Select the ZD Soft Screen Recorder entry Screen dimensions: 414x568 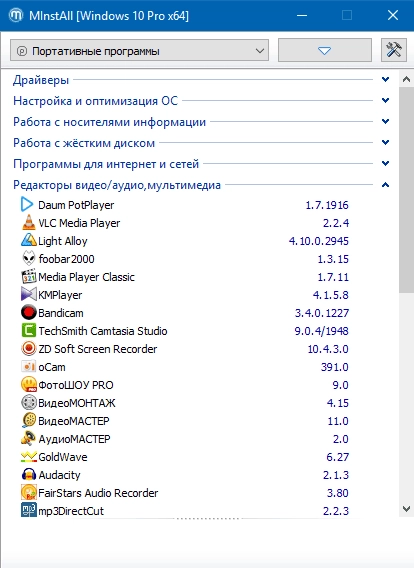pyautogui.click(x=185, y=349)
